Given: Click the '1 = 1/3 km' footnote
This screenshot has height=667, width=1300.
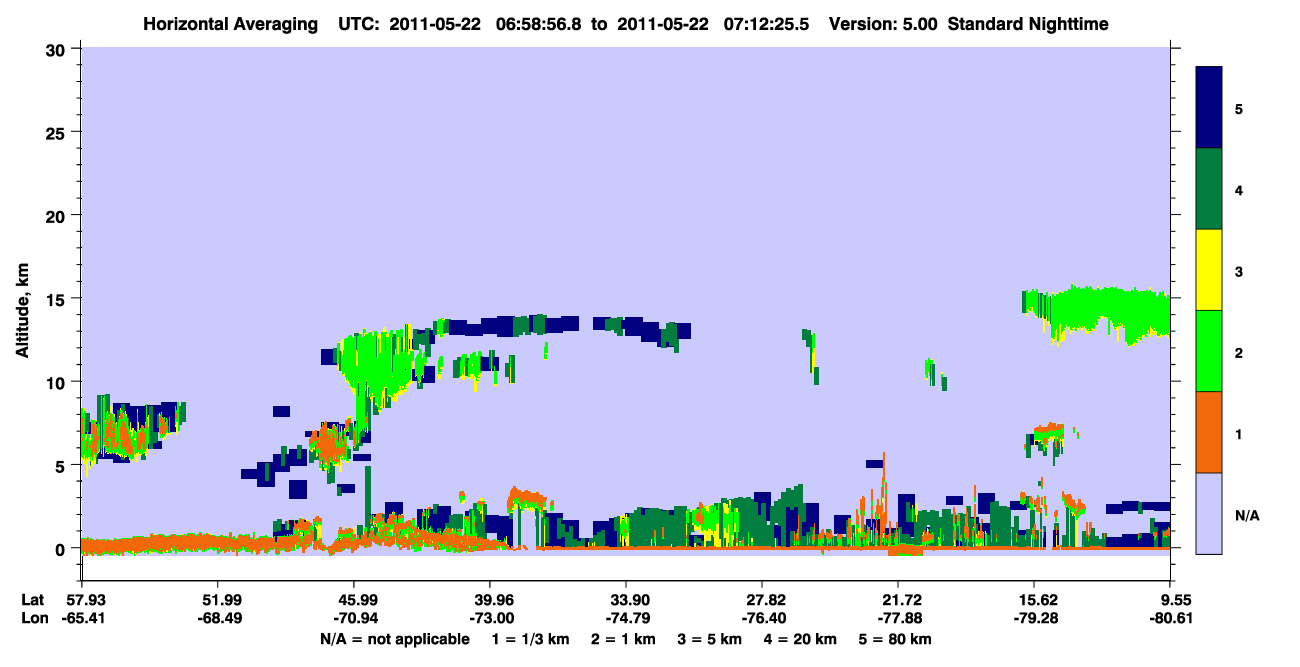Looking at the screenshot, I should click(529, 638).
